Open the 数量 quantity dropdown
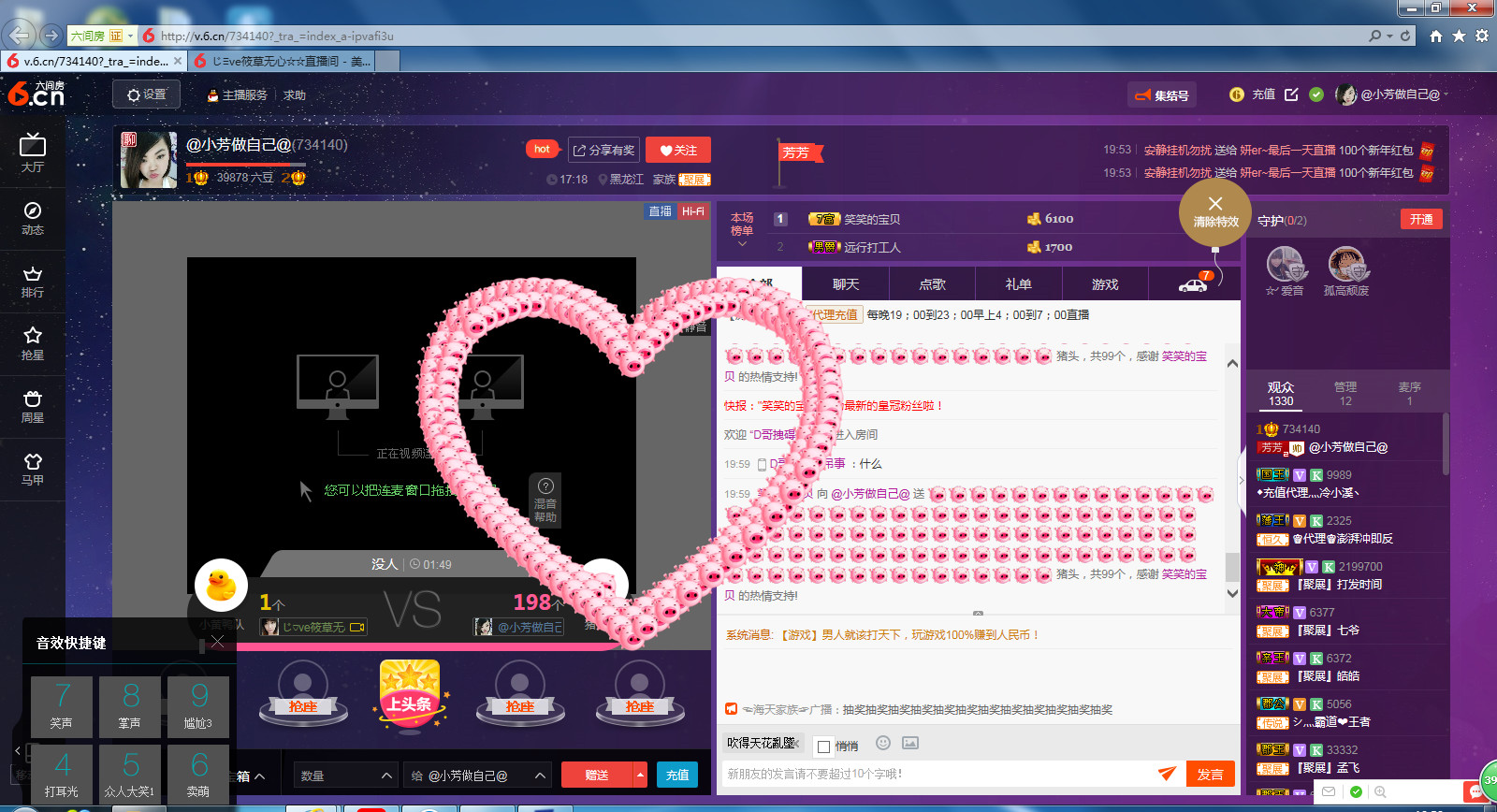This screenshot has height=812, width=1497. pos(345,775)
